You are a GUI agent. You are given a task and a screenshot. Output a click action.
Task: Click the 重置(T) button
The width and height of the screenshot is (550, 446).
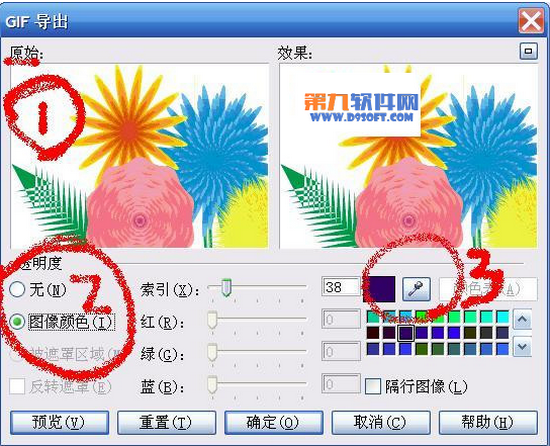[166, 423]
